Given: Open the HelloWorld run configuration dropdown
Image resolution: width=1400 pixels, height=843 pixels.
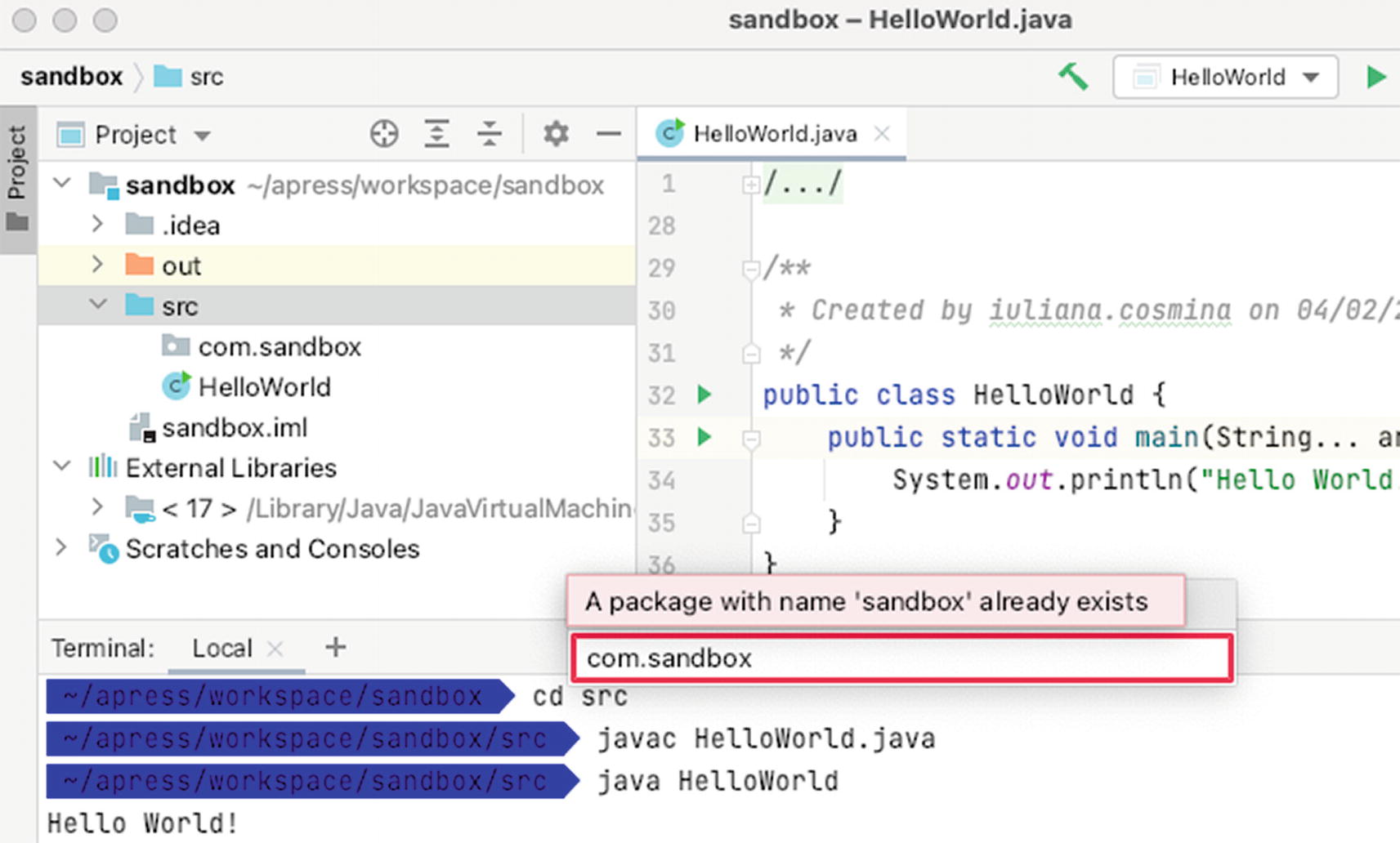Looking at the screenshot, I should click(x=1225, y=77).
